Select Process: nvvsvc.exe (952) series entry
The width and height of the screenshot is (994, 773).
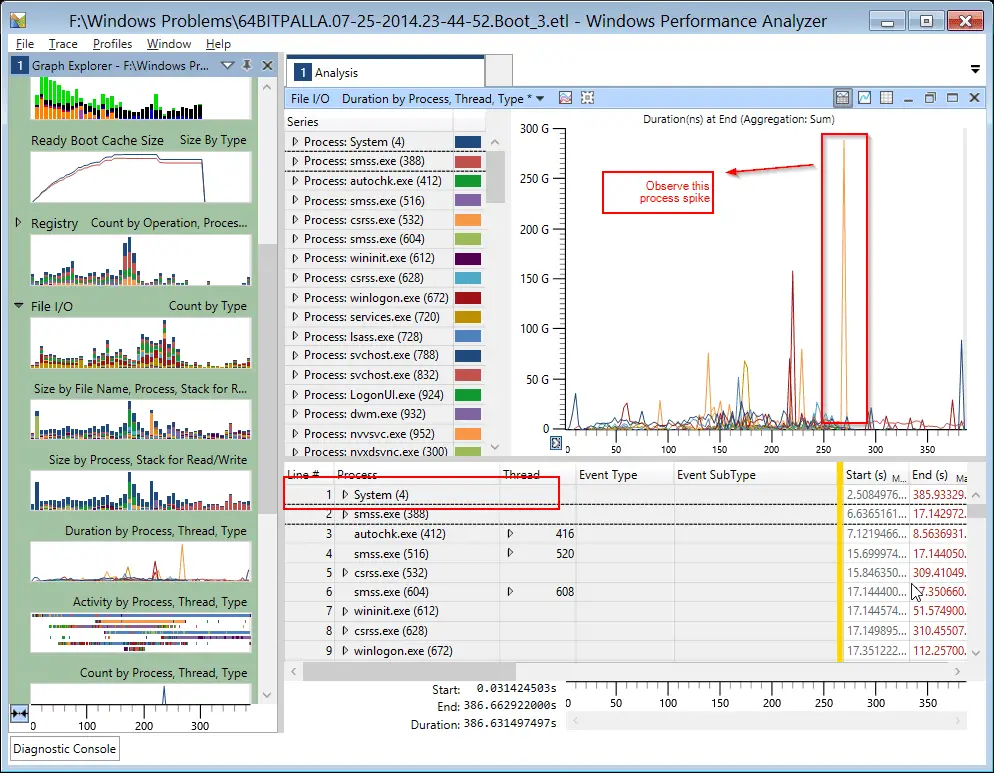369,434
